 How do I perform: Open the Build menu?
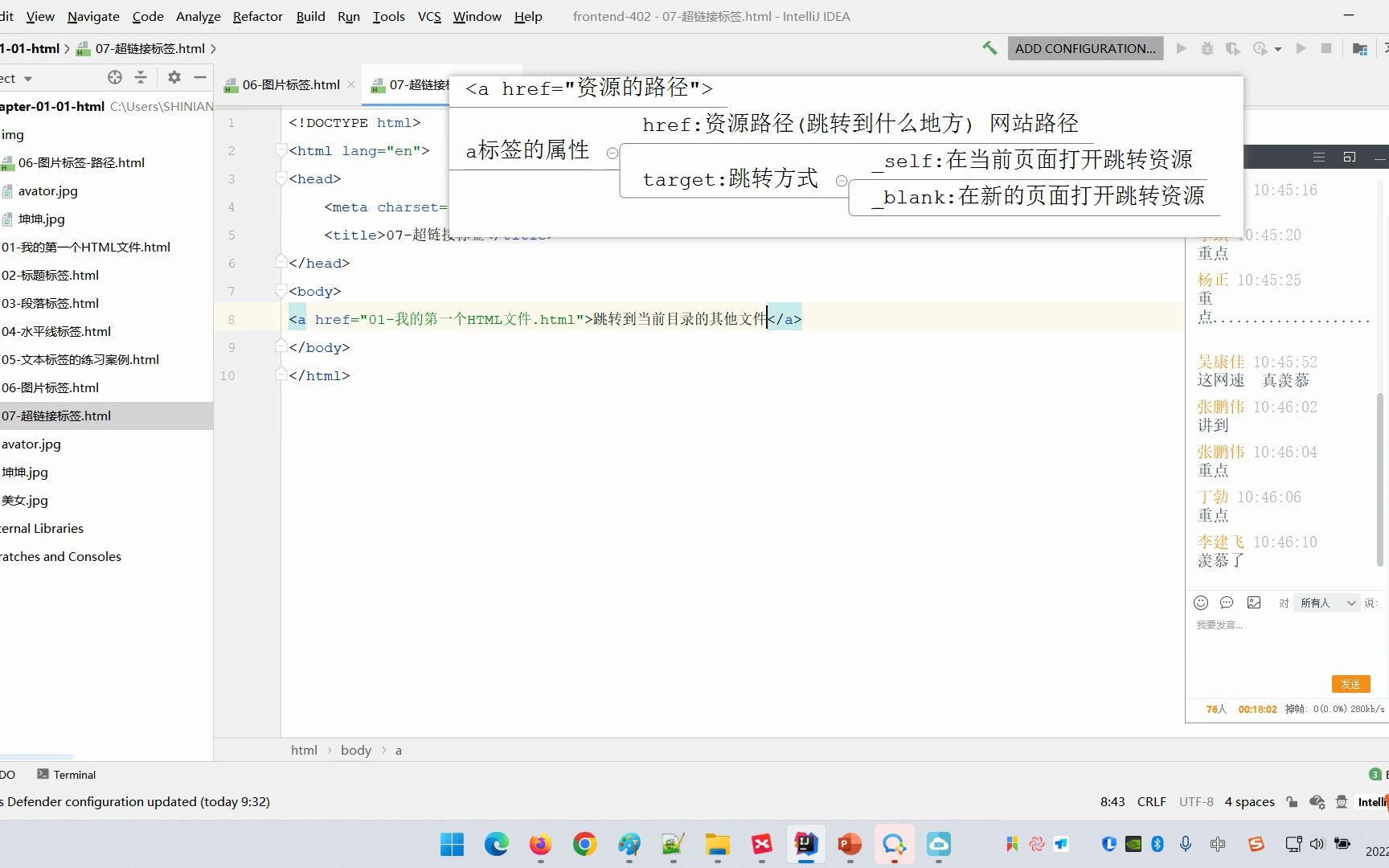310,16
